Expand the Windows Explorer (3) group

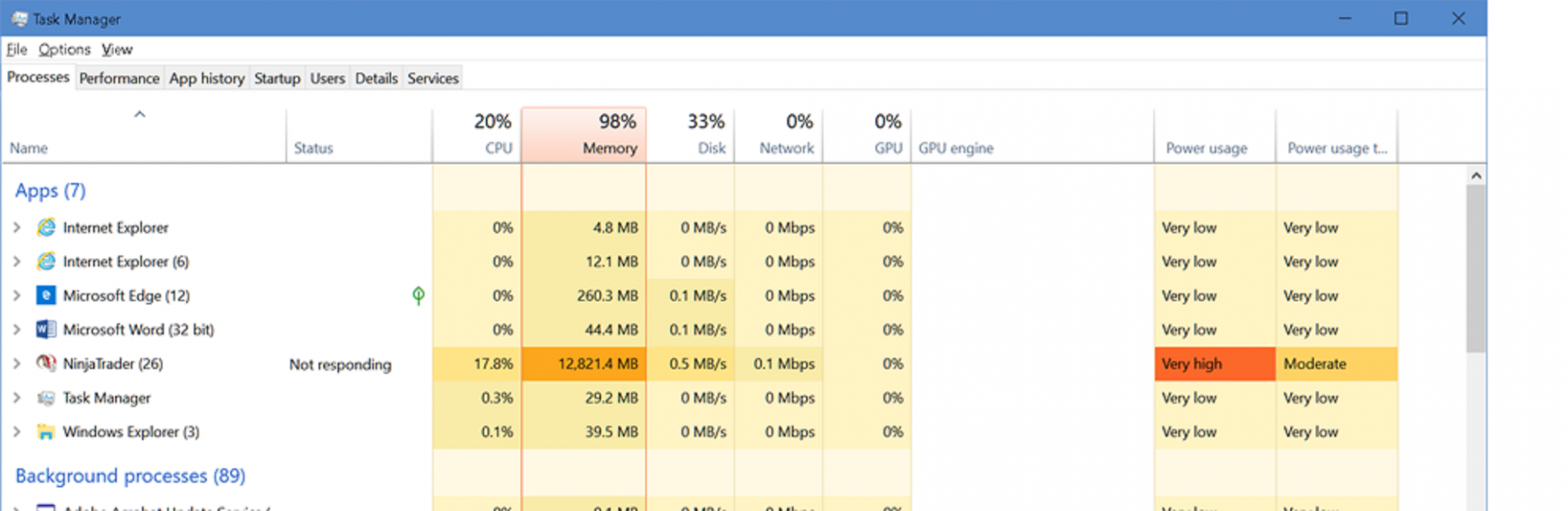coord(16,432)
